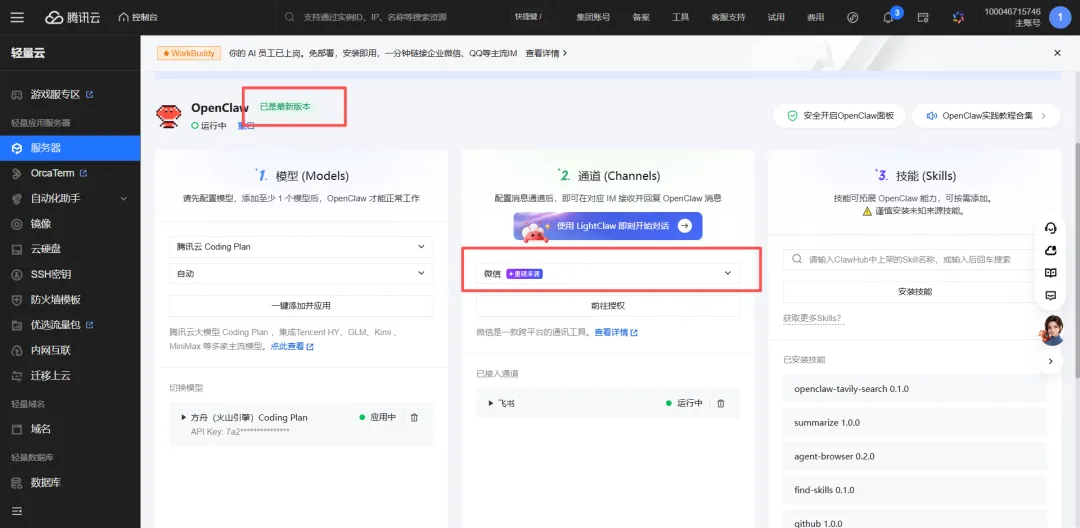
Task: Open 工具 menu in top bar
Action: (x=681, y=17)
